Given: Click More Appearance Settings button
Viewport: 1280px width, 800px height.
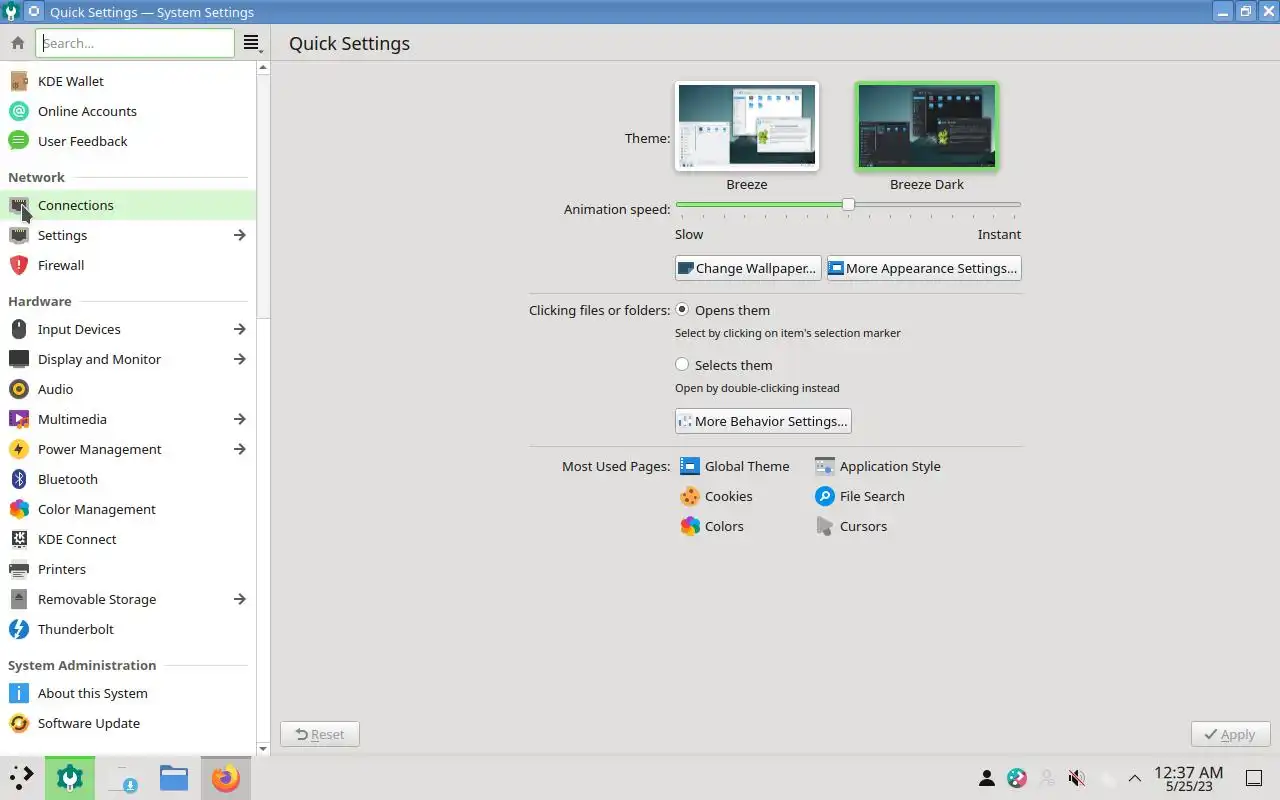Looking at the screenshot, I should [x=924, y=268].
